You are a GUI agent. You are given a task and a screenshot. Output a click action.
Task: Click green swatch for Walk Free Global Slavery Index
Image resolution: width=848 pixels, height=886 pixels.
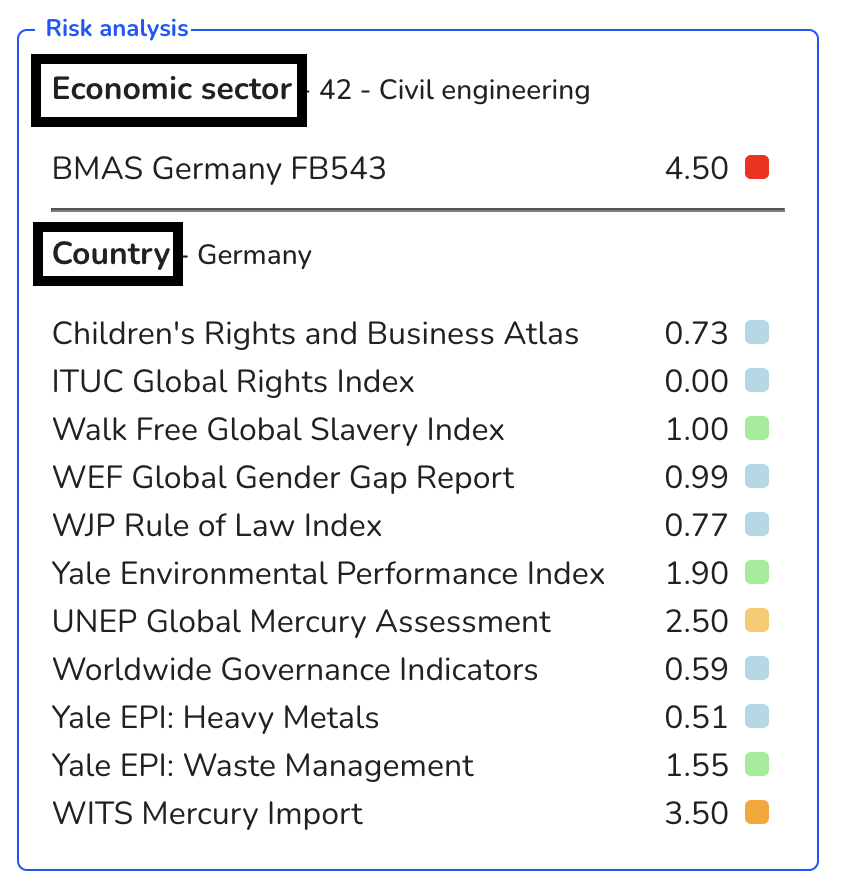756,428
